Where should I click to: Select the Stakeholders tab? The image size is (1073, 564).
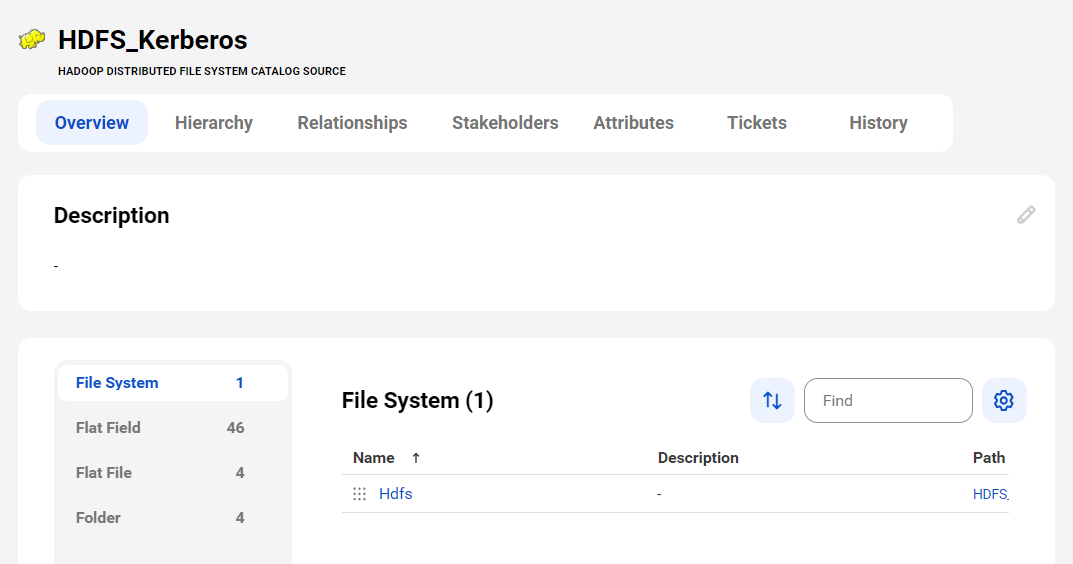coord(505,123)
